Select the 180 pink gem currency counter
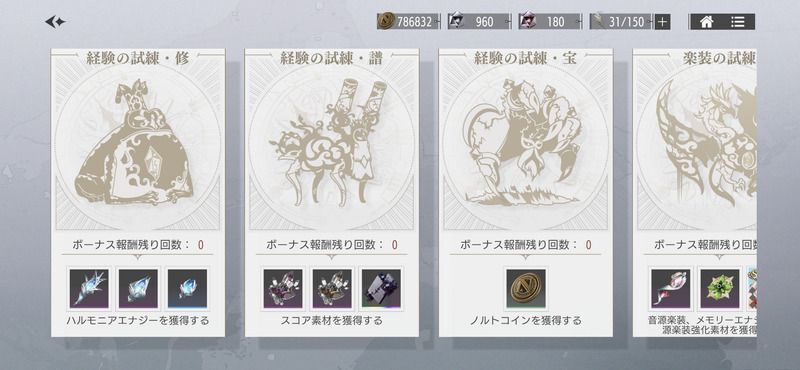Image resolution: width=800 pixels, height=370 pixels. click(549, 21)
